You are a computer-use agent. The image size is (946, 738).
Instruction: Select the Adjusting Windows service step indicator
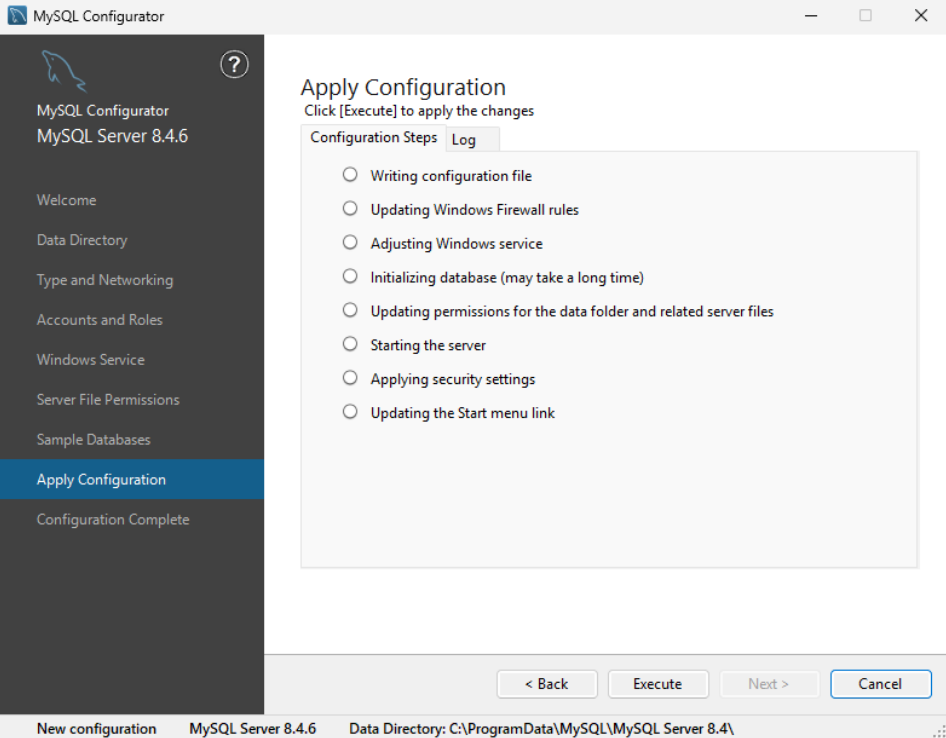pos(350,242)
